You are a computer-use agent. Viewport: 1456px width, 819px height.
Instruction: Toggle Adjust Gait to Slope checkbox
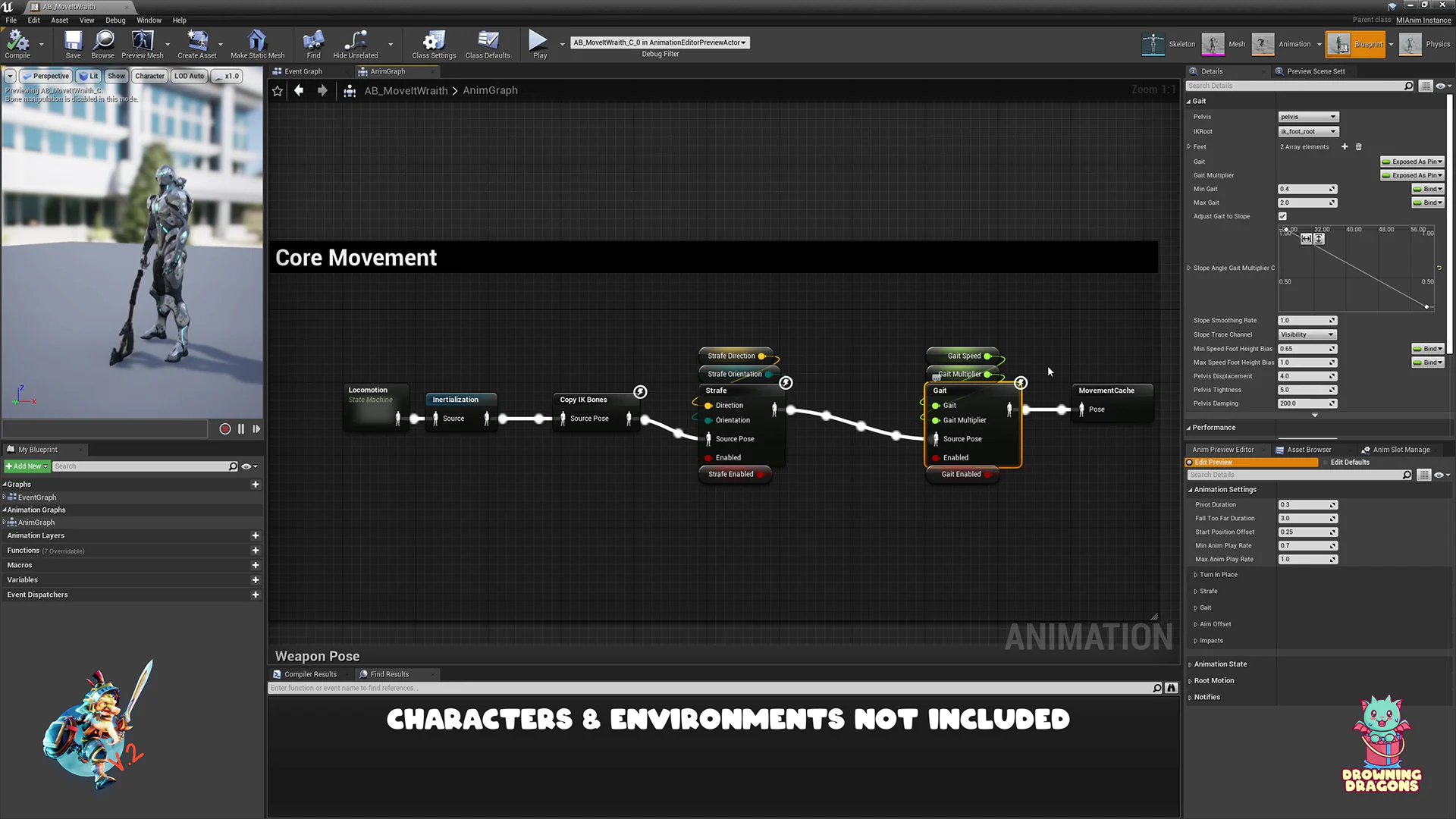(1282, 217)
